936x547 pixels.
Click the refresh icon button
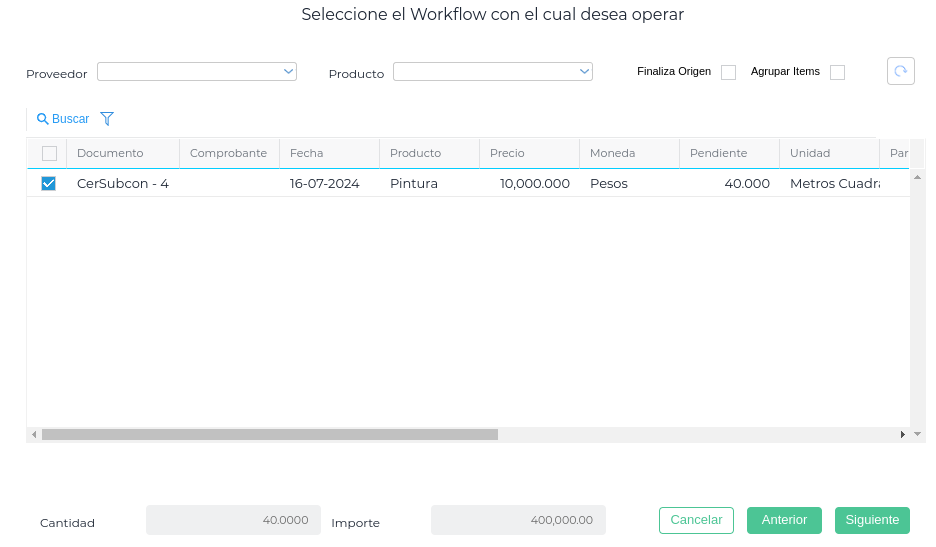click(900, 71)
